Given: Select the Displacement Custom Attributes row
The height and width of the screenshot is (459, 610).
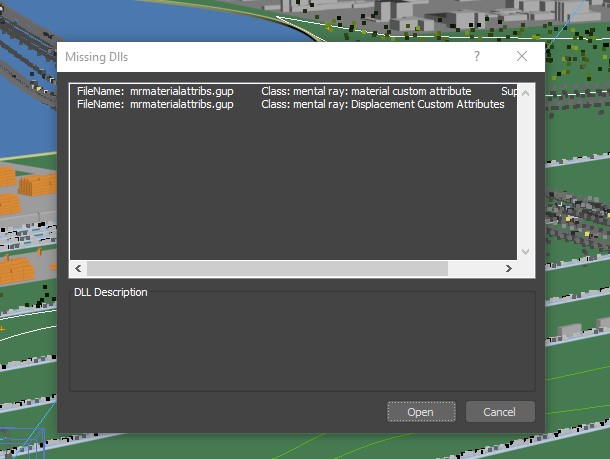Looking at the screenshot, I should click(293, 104).
